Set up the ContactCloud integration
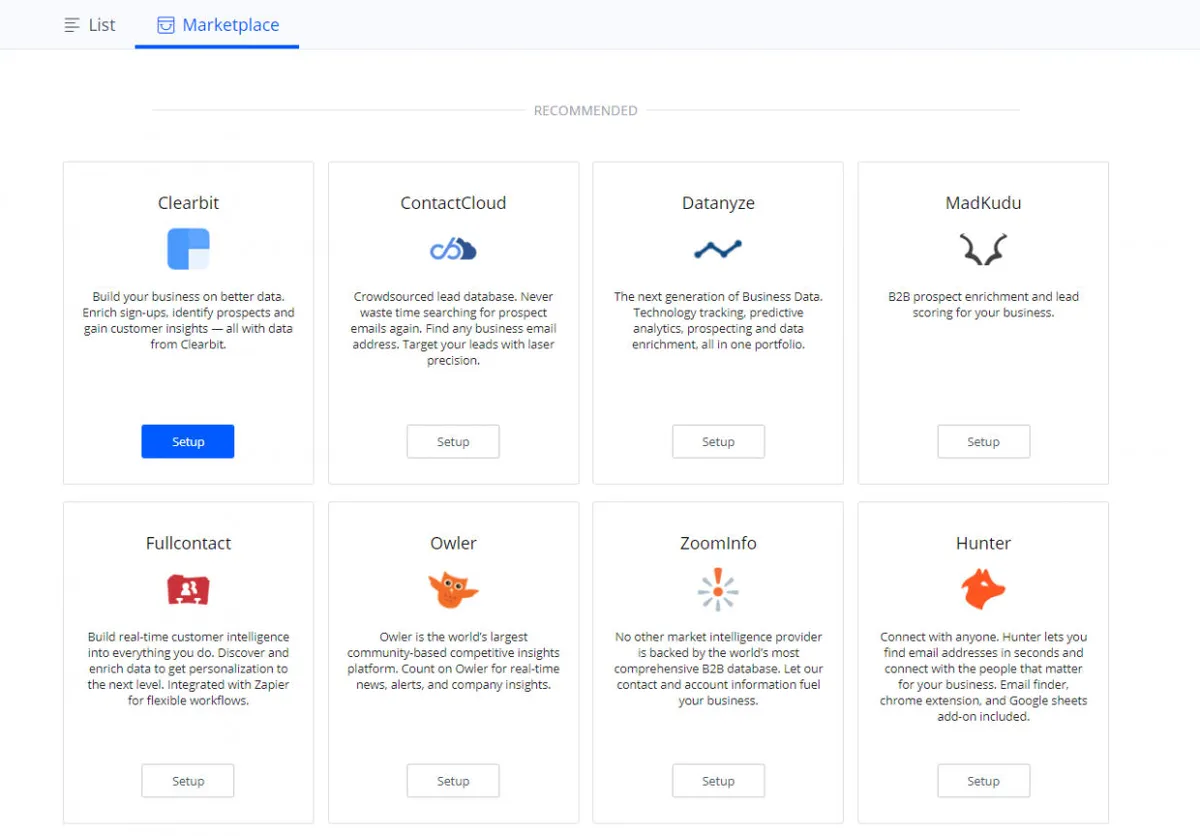1200x836 pixels. (453, 442)
